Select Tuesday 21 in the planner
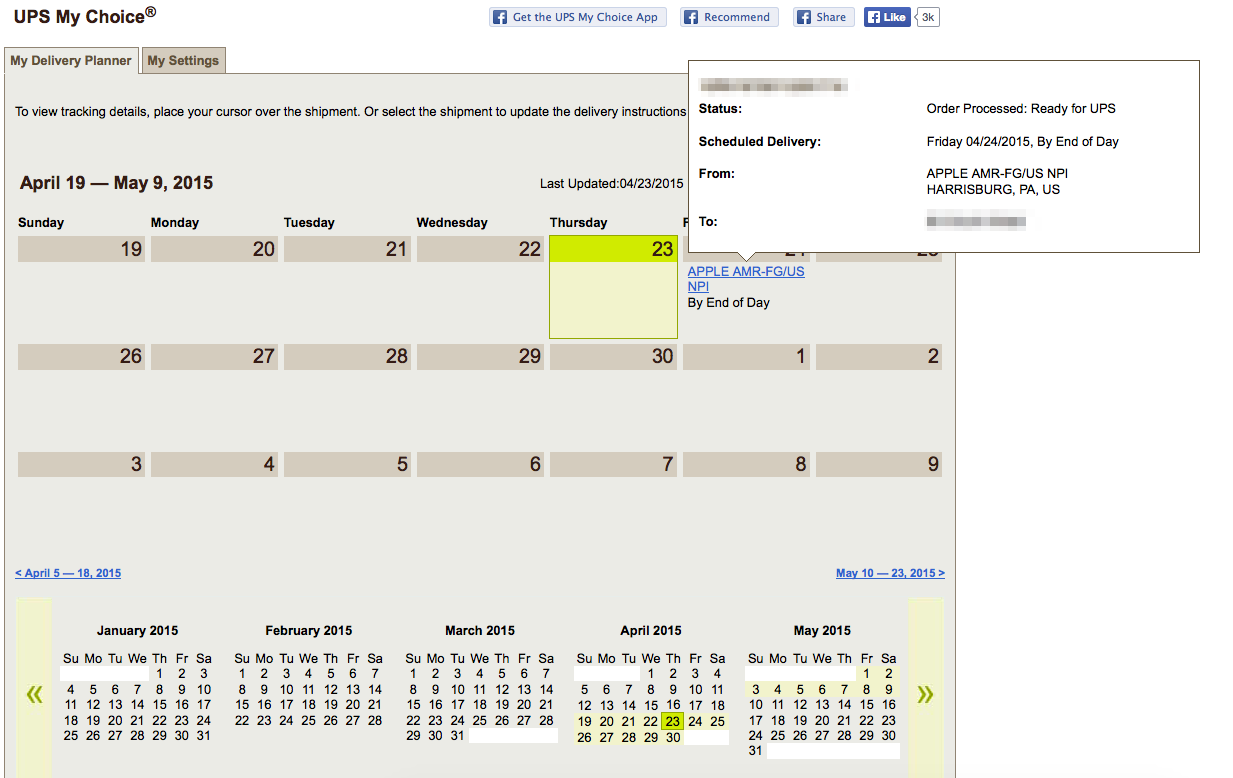 click(347, 249)
